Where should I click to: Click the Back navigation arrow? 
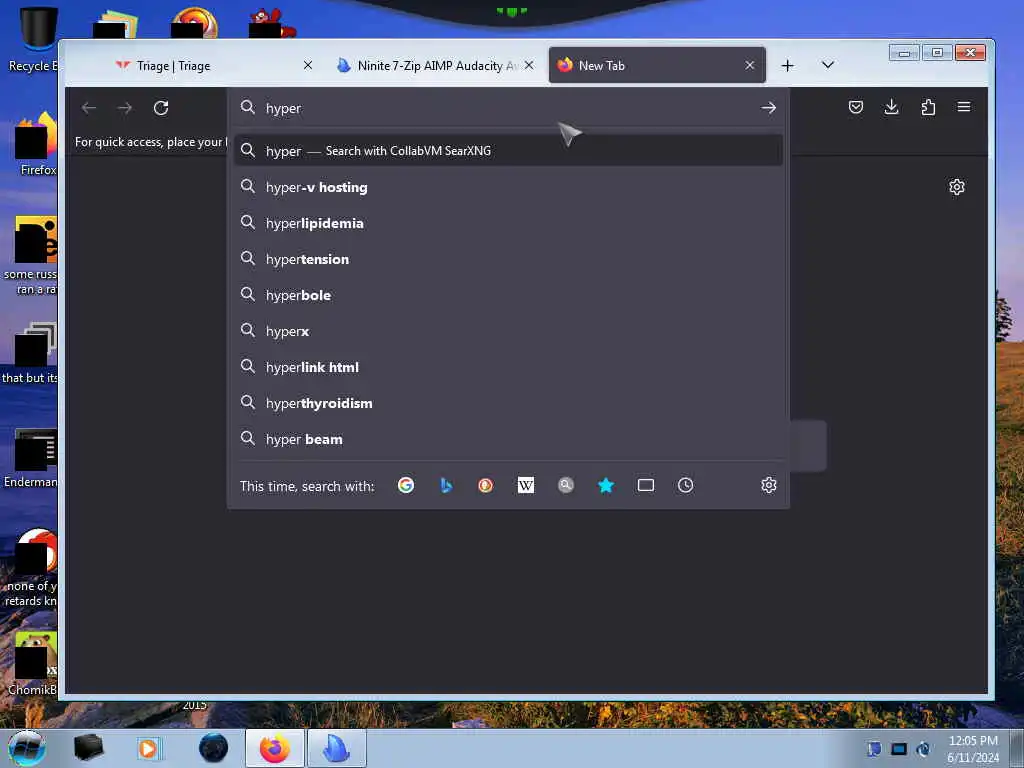point(89,108)
